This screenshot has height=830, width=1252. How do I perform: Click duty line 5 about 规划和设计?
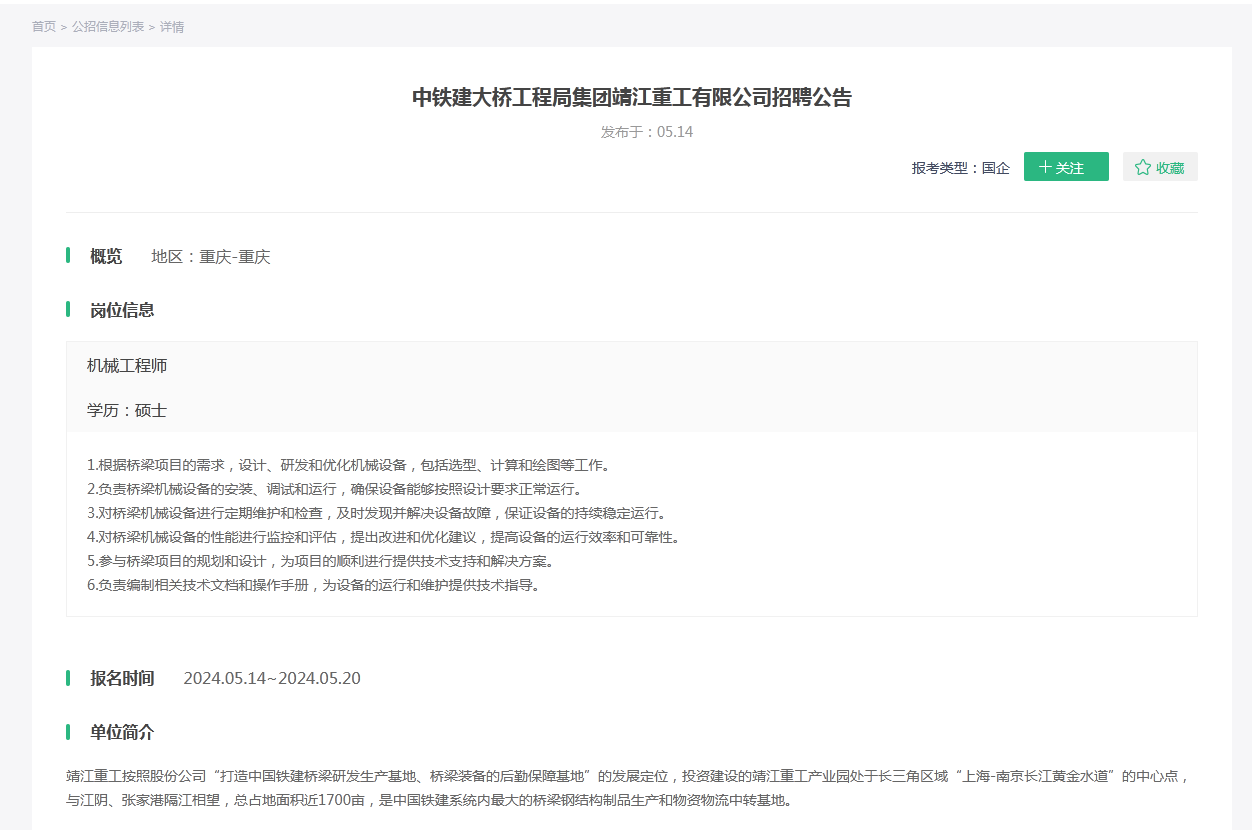tap(320, 561)
